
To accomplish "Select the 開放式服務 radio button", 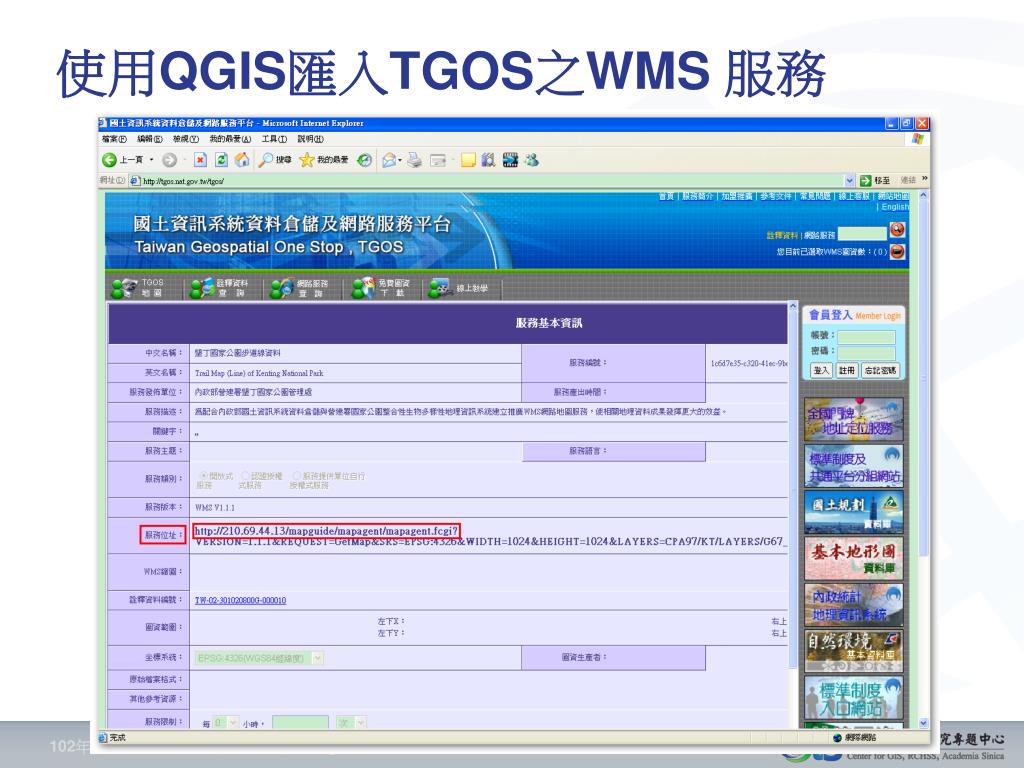I will 204,476.
